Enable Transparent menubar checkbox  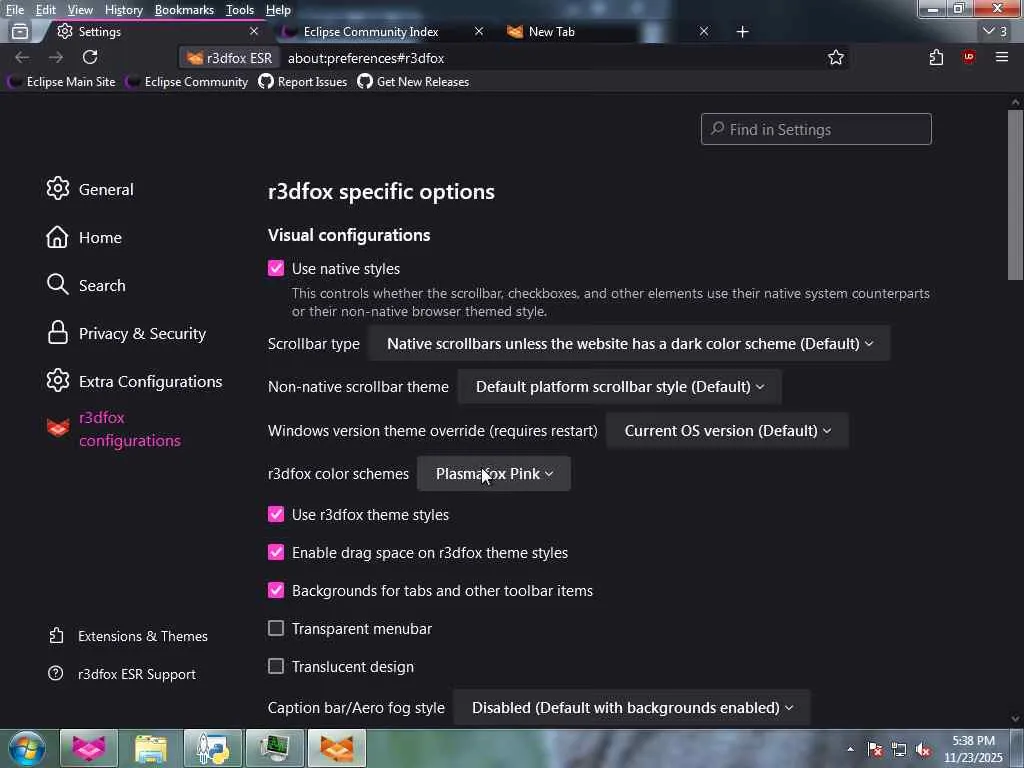tap(276, 628)
